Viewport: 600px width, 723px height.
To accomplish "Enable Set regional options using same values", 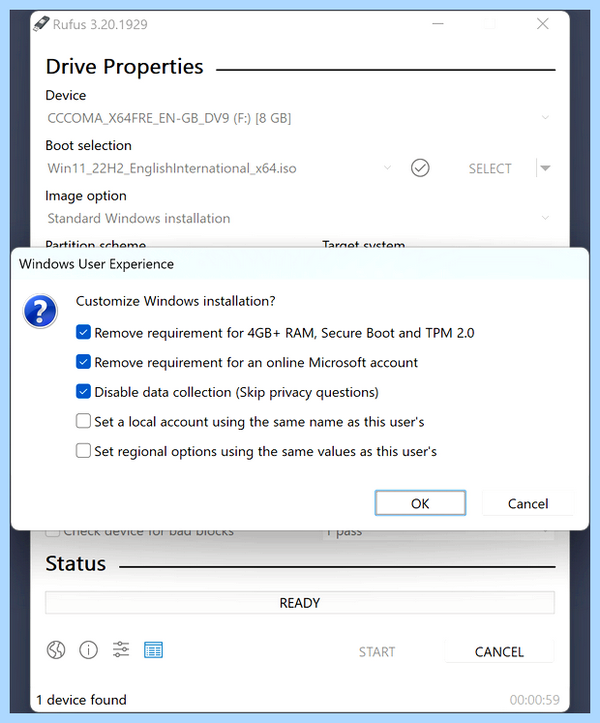I will (x=83, y=450).
